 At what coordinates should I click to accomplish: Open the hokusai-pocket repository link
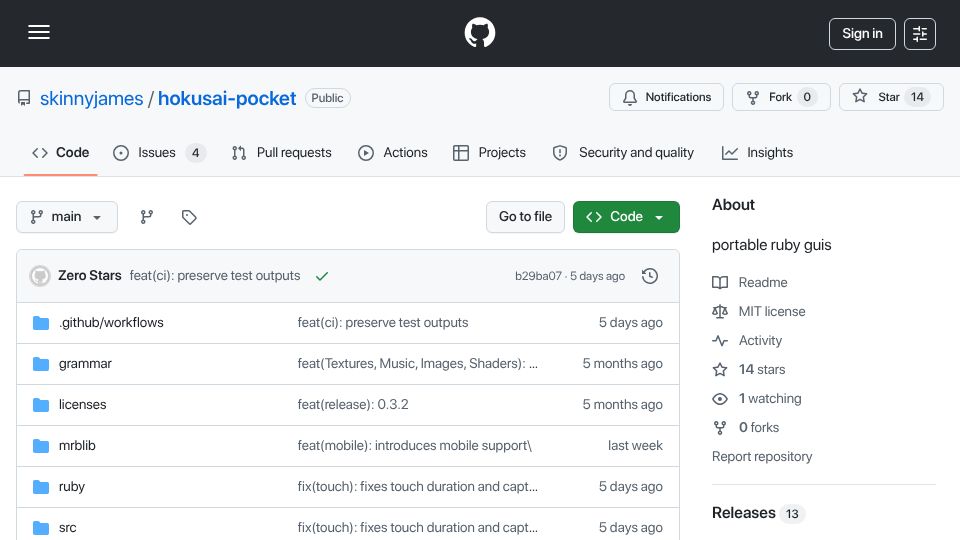(227, 99)
